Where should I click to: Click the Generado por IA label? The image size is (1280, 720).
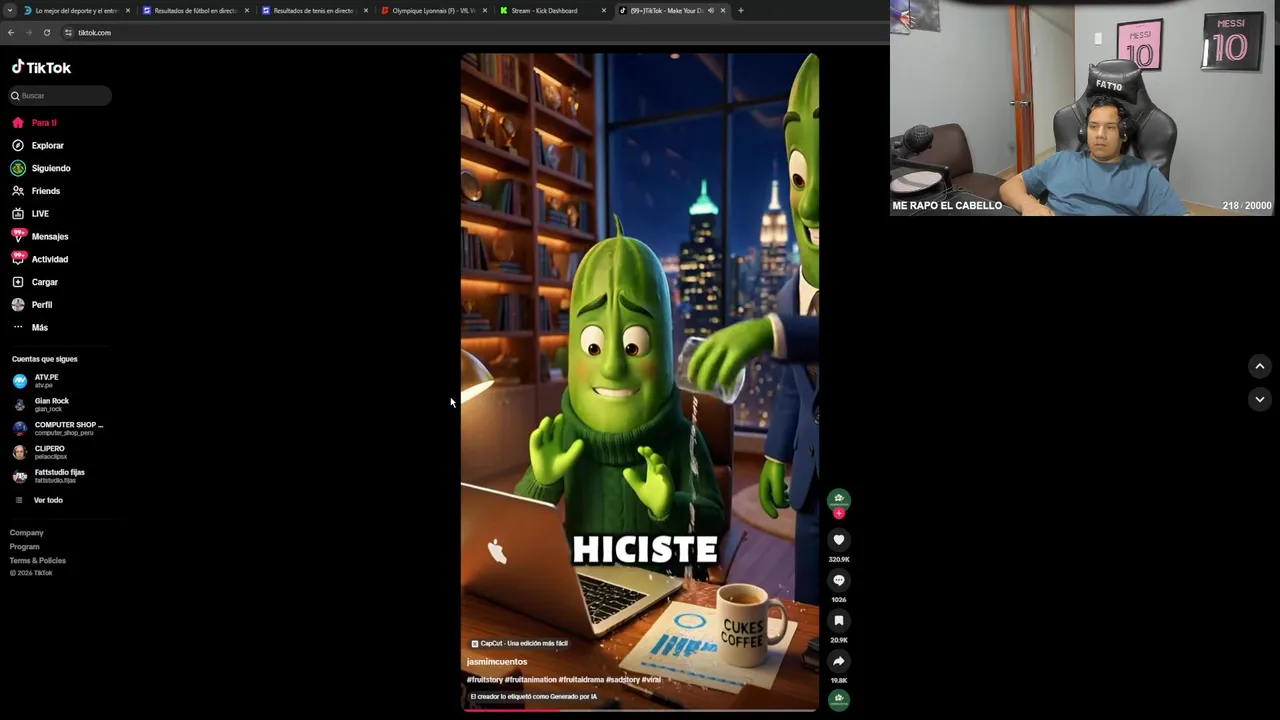[x=534, y=696]
